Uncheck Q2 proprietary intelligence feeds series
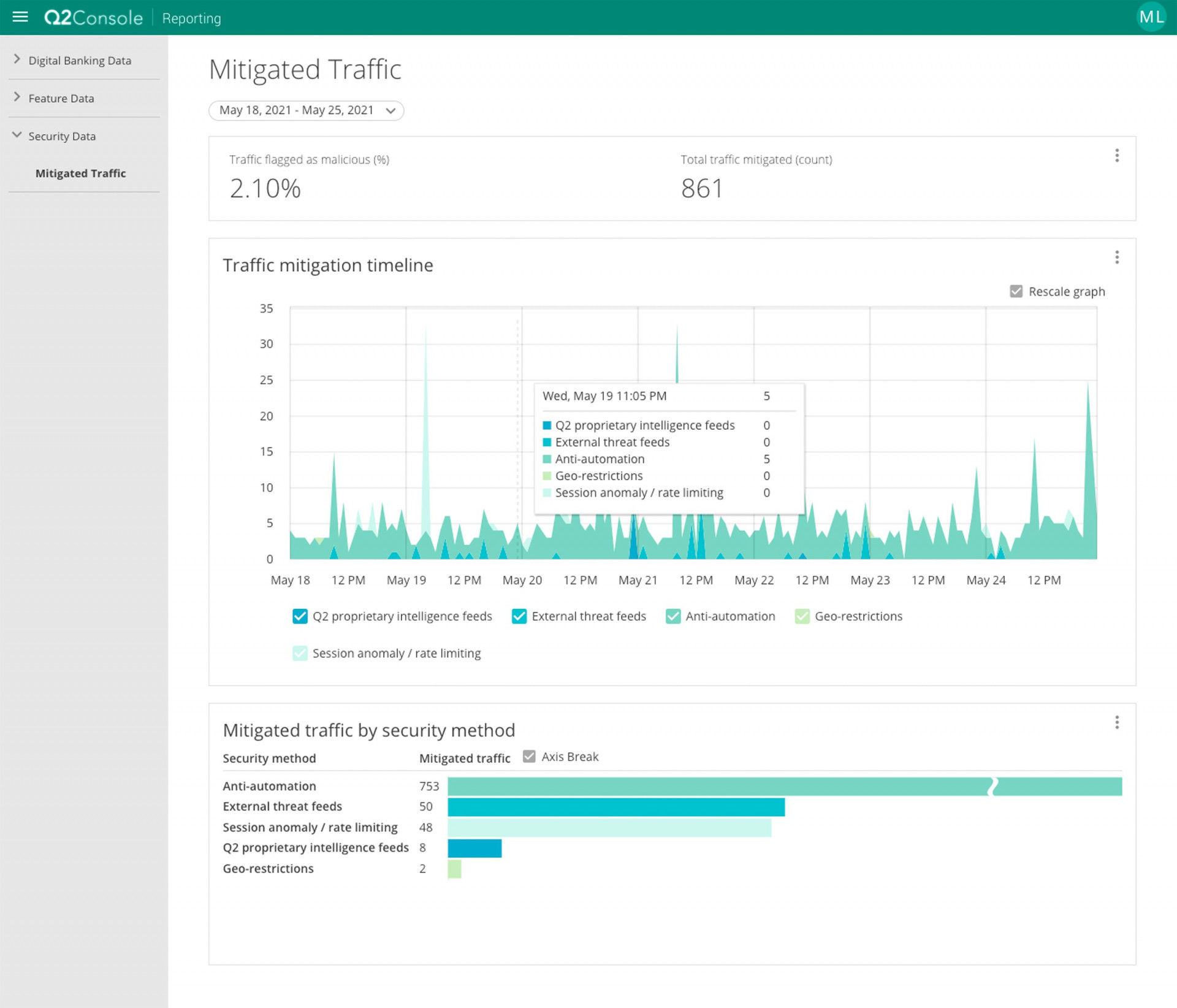Viewport: 1177px width, 1008px height. coord(300,616)
